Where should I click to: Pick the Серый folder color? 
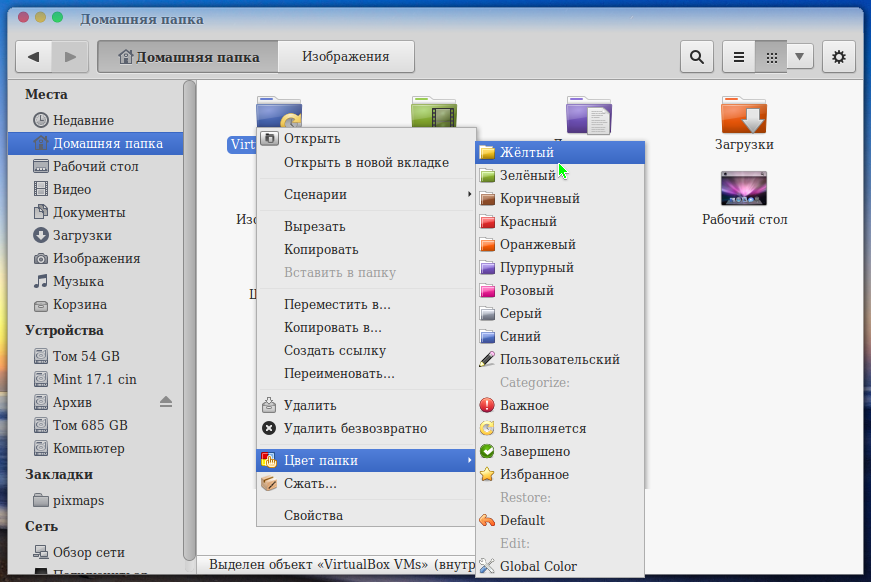pyautogui.click(x=560, y=314)
